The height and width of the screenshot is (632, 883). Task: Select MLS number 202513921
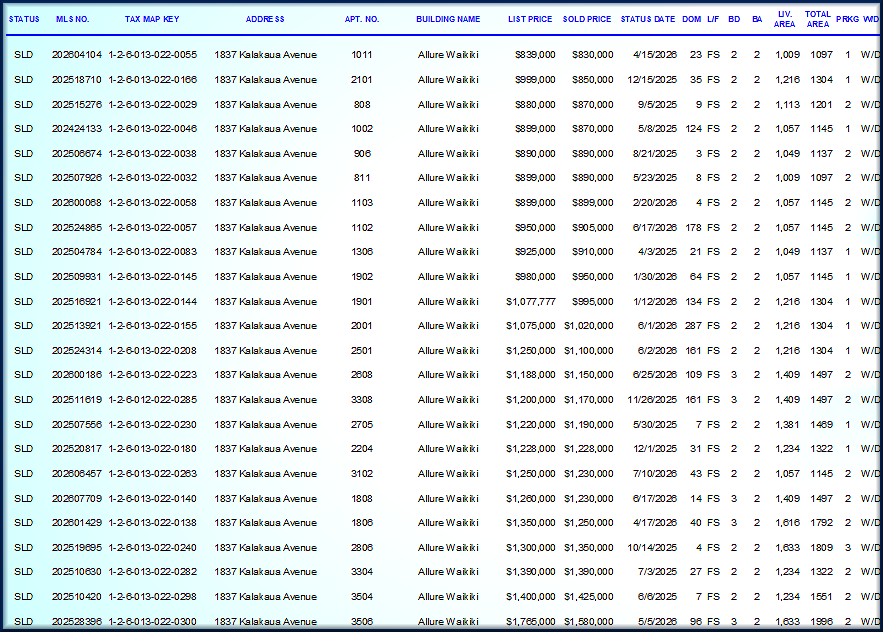[x=77, y=326]
